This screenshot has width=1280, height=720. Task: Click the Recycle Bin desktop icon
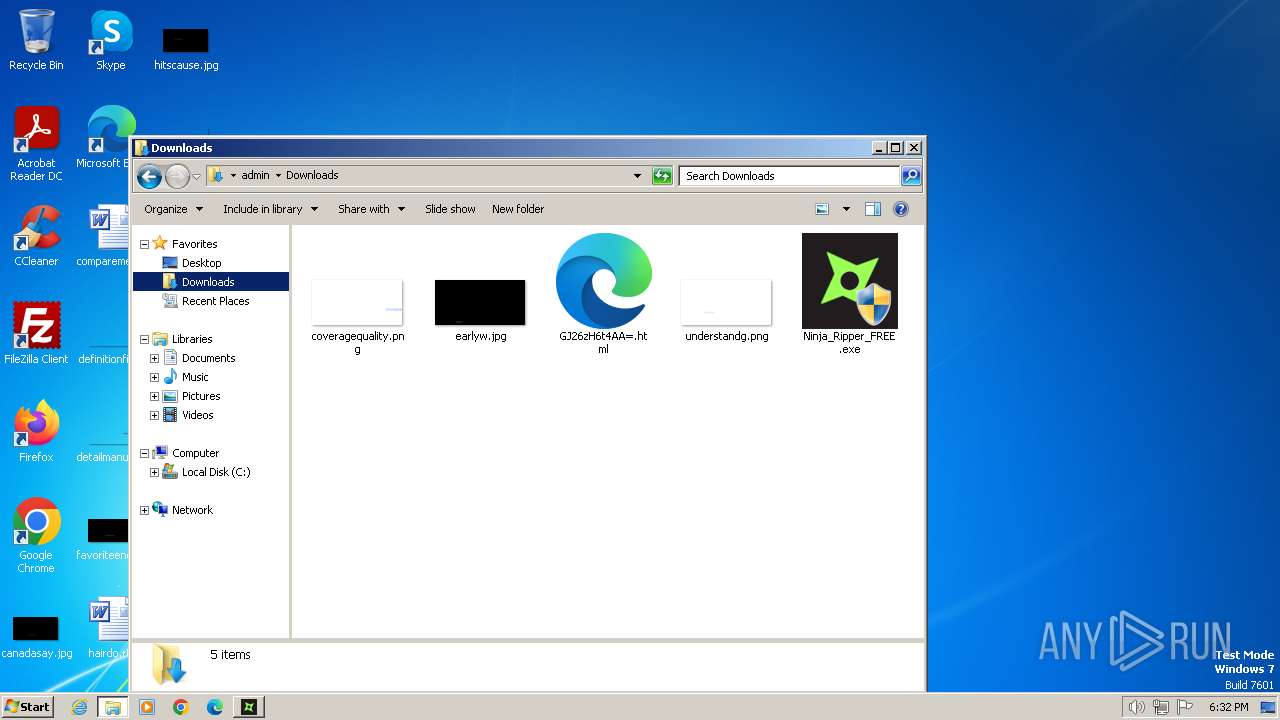pyautogui.click(x=36, y=40)
